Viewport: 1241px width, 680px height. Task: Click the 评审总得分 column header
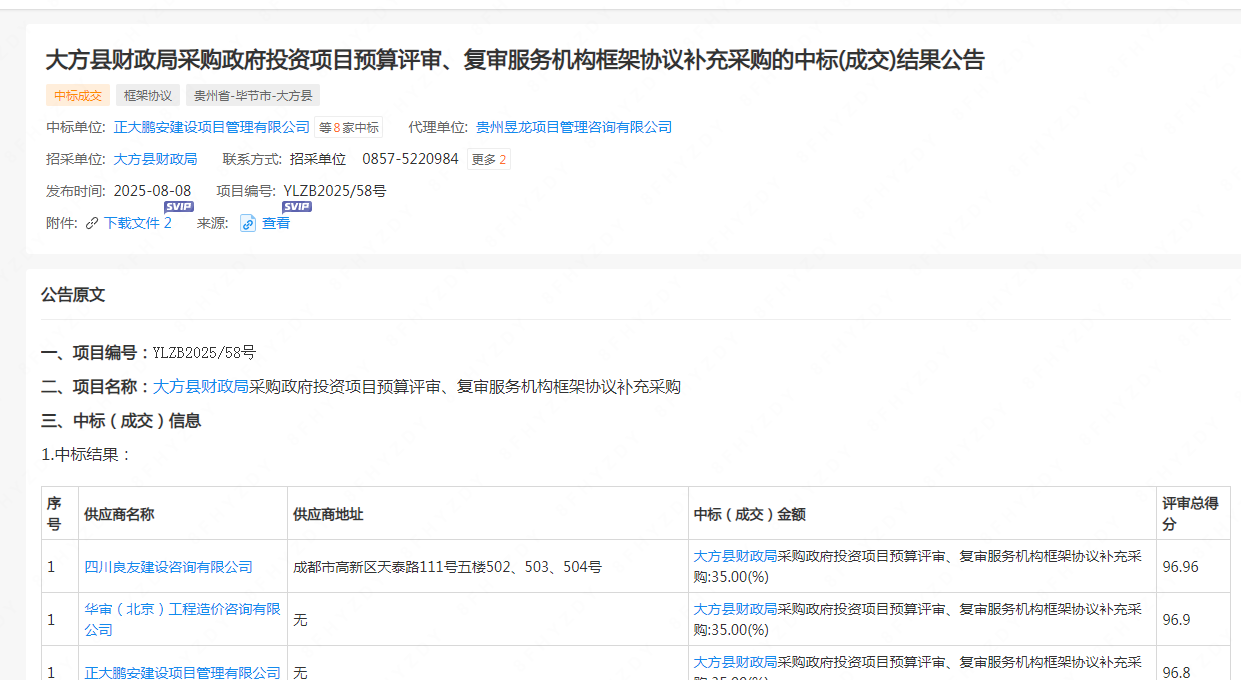click(x=1190, y=514)
